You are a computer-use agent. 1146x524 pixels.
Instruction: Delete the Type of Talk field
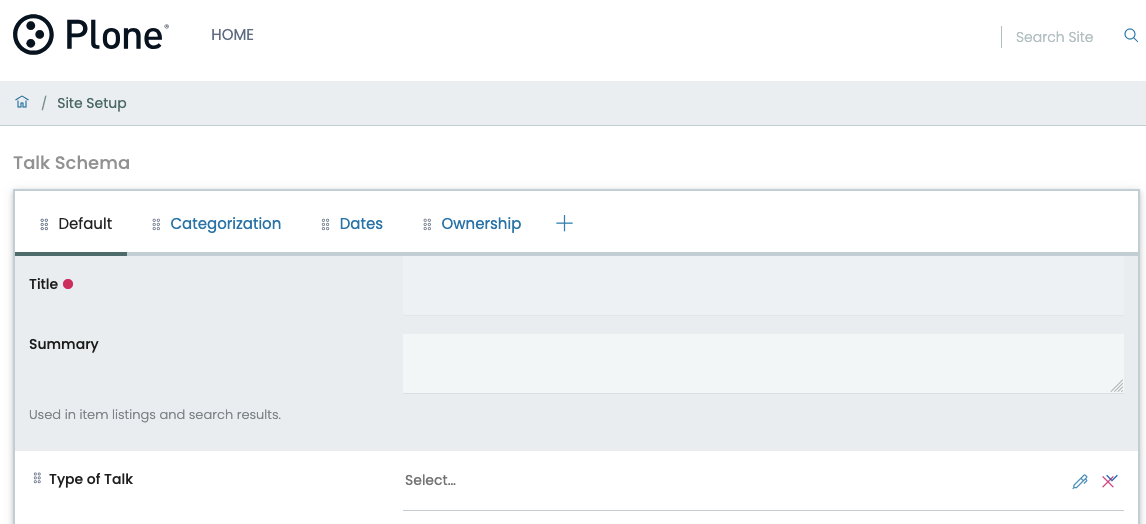(1109, 481)
